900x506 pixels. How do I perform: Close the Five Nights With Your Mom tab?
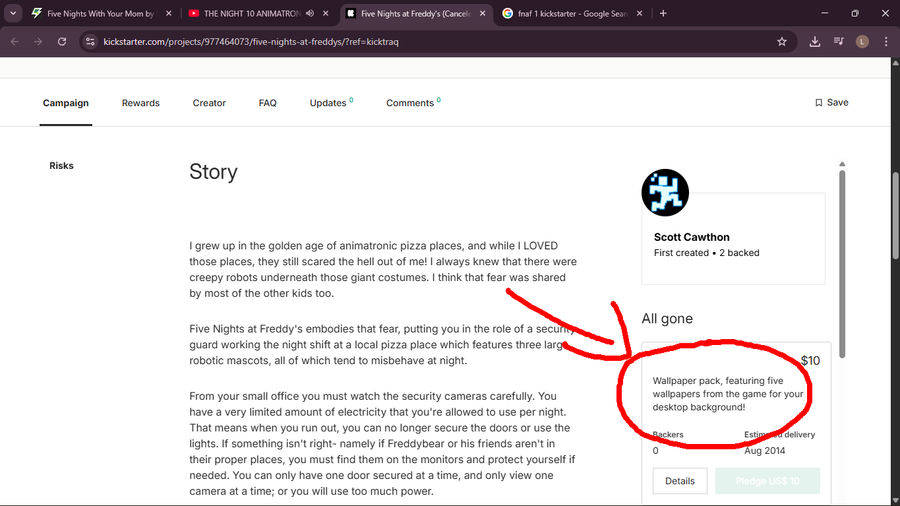click(x=169, y=13)
